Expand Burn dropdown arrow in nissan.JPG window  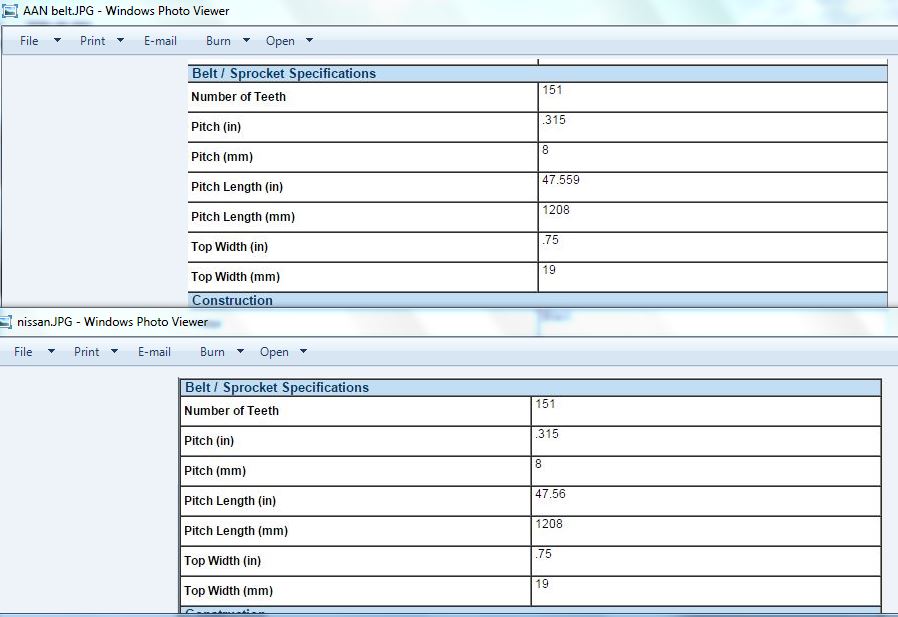tap(240, 352)
